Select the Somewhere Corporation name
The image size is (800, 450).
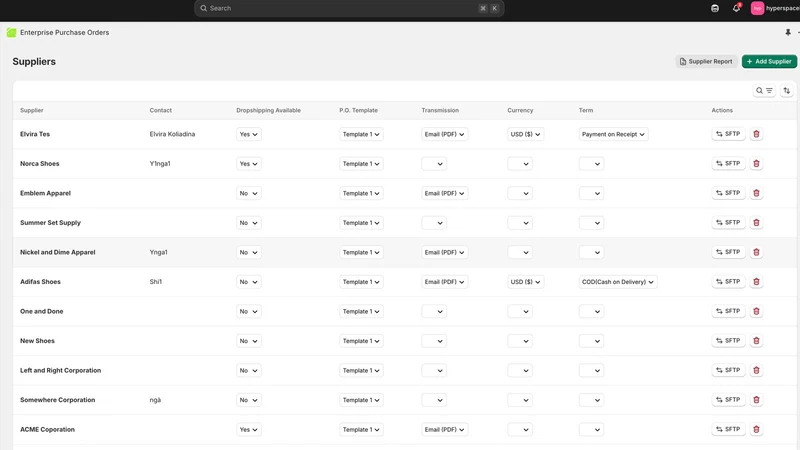coord(57,400)
